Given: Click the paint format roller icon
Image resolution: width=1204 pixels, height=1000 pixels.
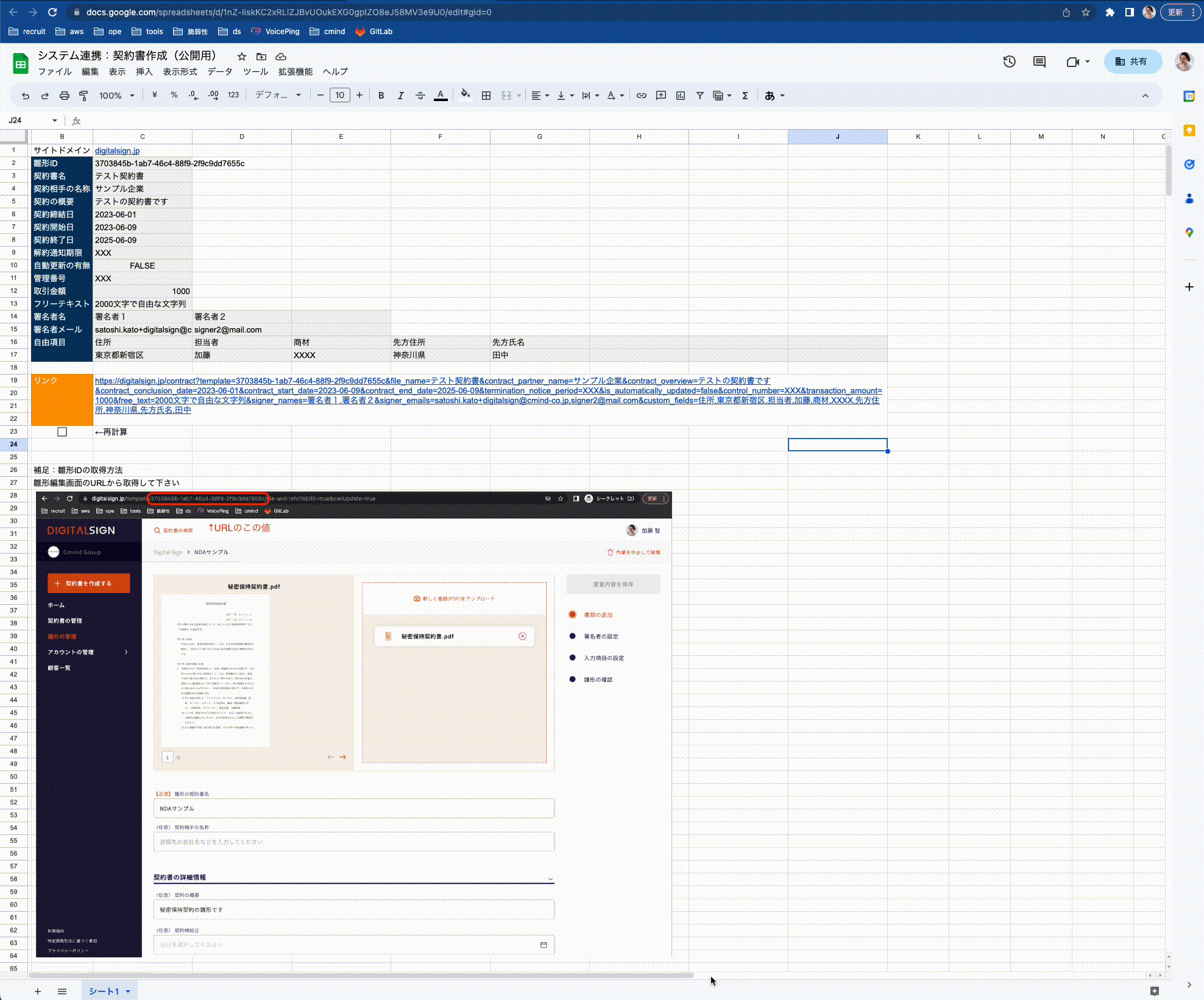Looking at the screenshot, I should click(84, 96).
